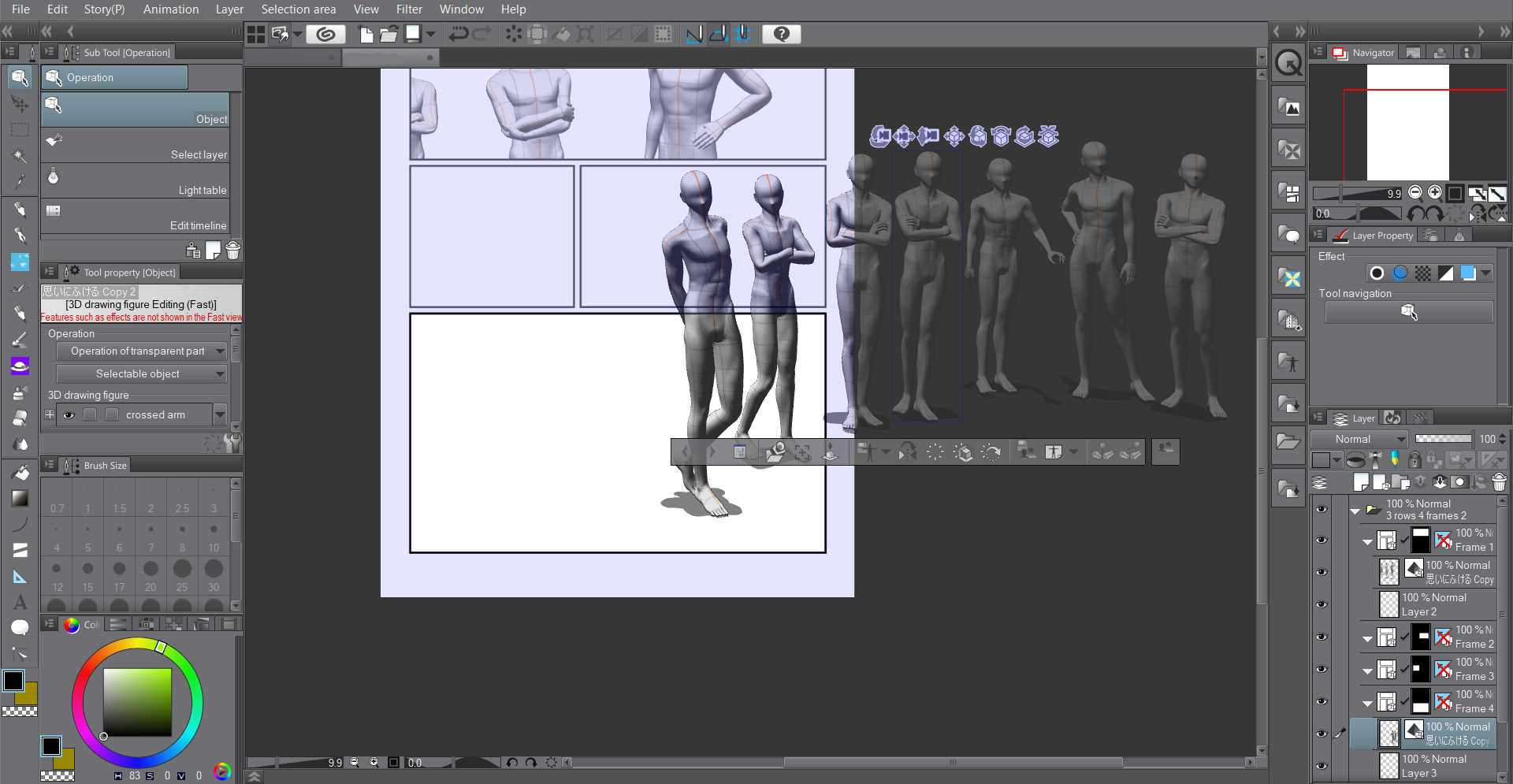Hide the Frame 1 layer
The height and width of the screenshot is (784, 1513).
(1322, 540)
